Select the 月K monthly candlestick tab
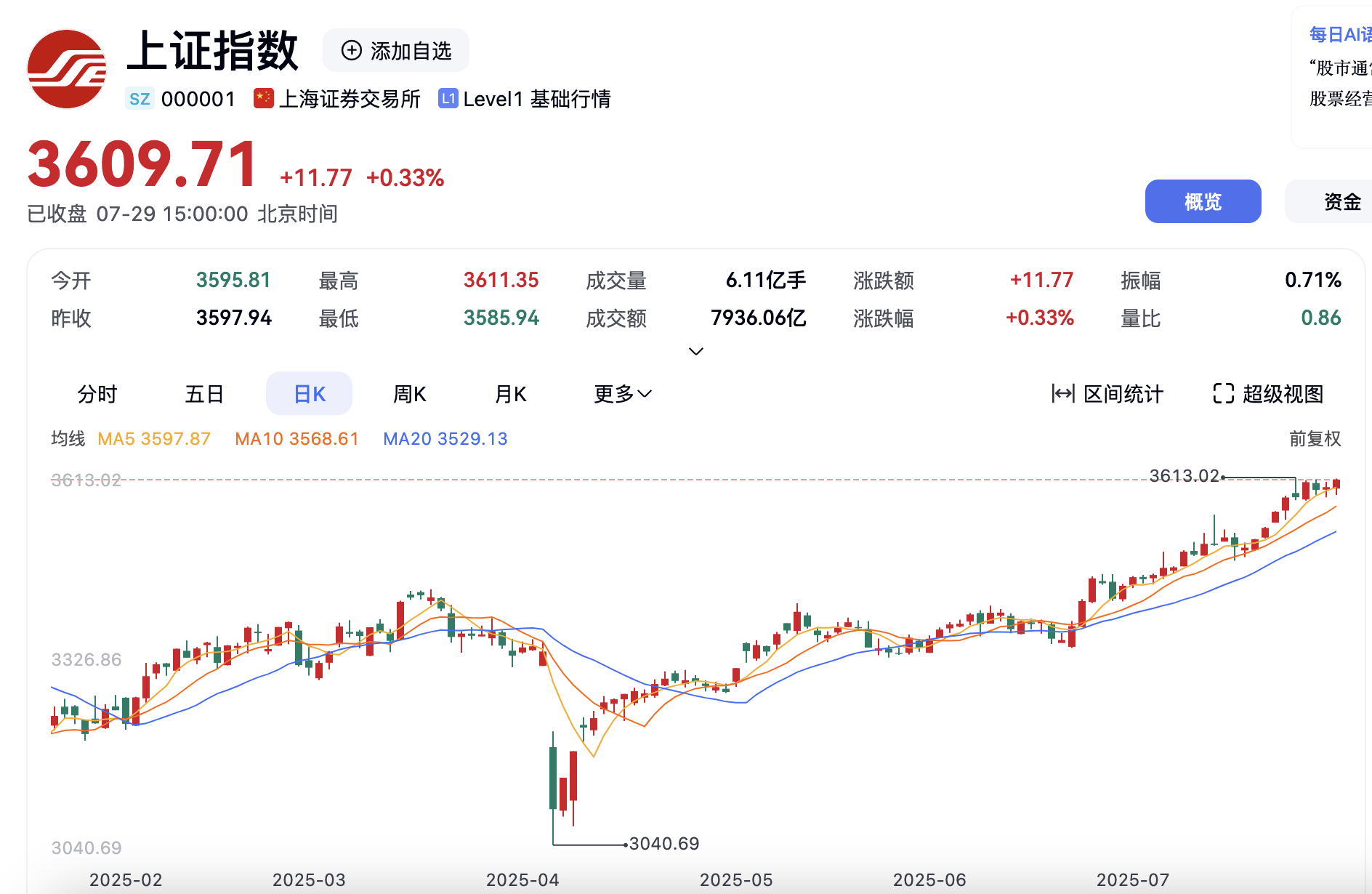 [x=510, y=394]
